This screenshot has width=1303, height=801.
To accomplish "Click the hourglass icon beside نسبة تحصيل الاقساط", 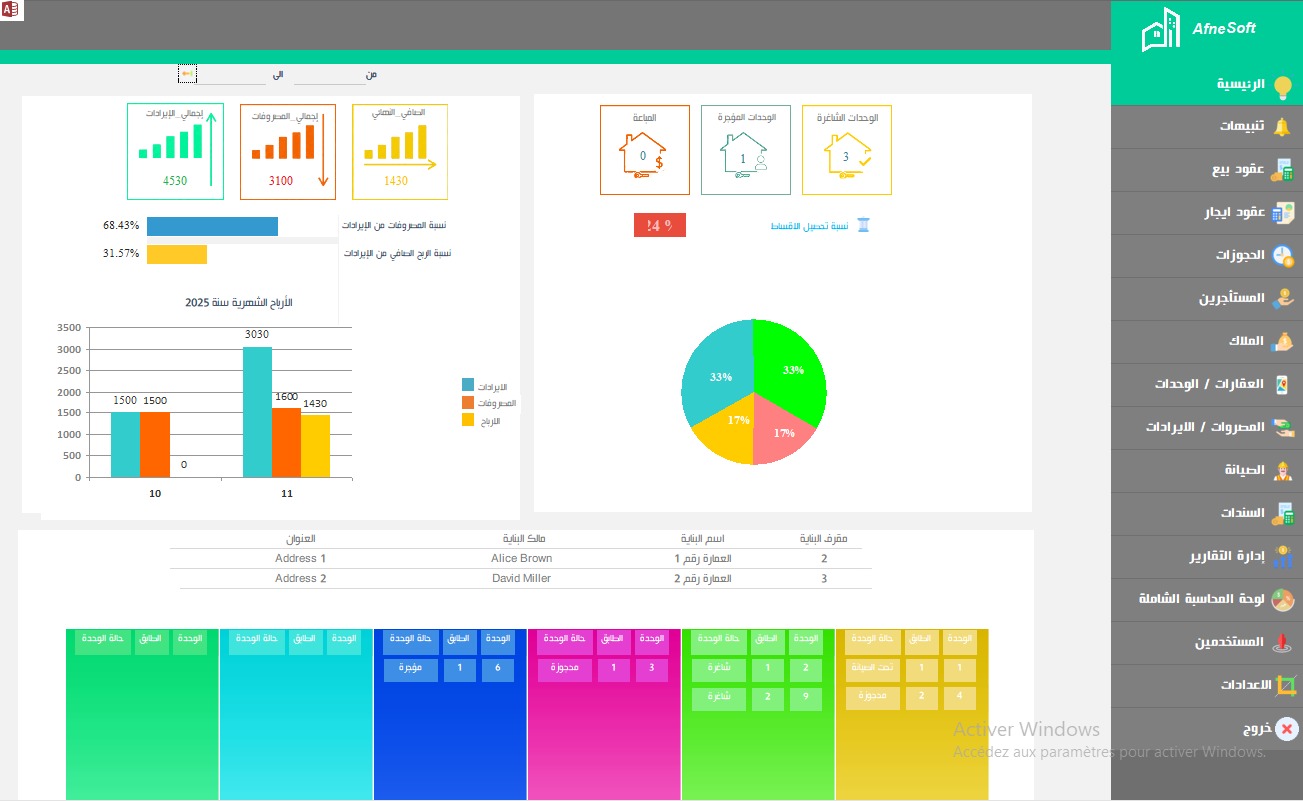I will click(x=863, y=226).
